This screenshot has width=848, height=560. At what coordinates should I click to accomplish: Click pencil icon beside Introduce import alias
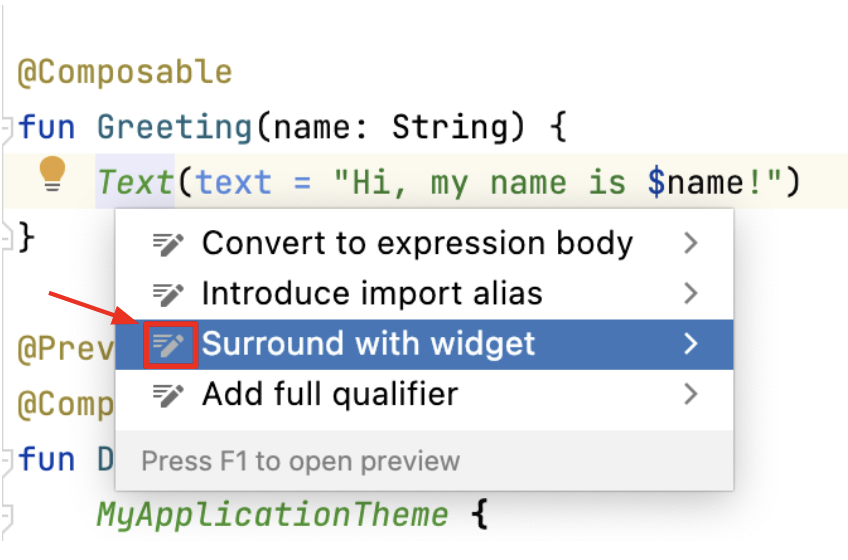coord(168,294)
